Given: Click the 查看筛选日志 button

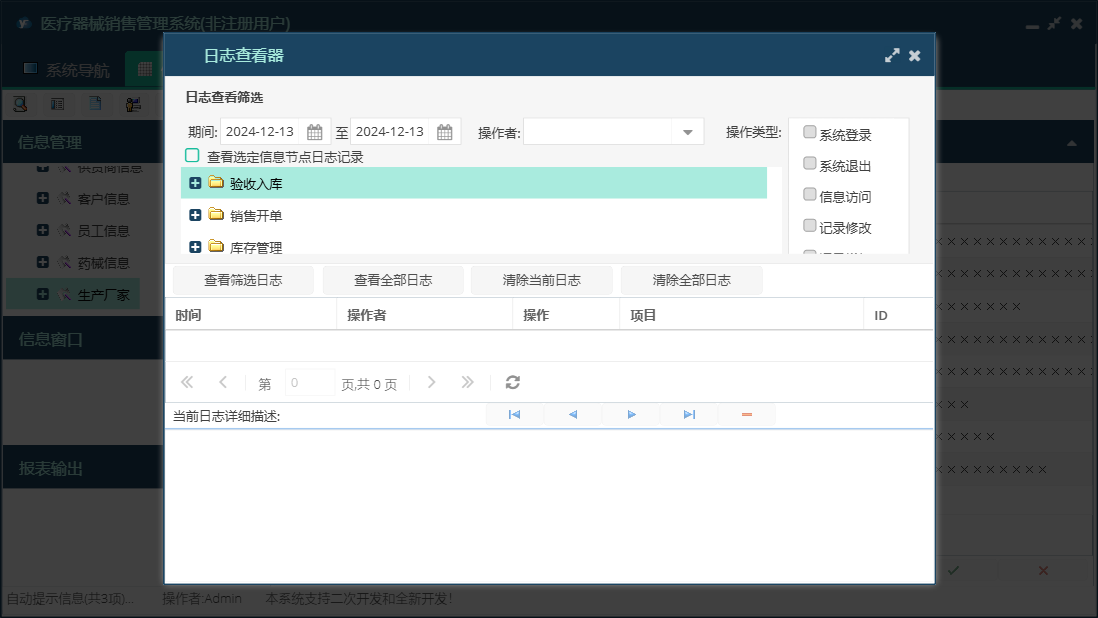Looking at the screenshot, I should (x=243, y=280).
